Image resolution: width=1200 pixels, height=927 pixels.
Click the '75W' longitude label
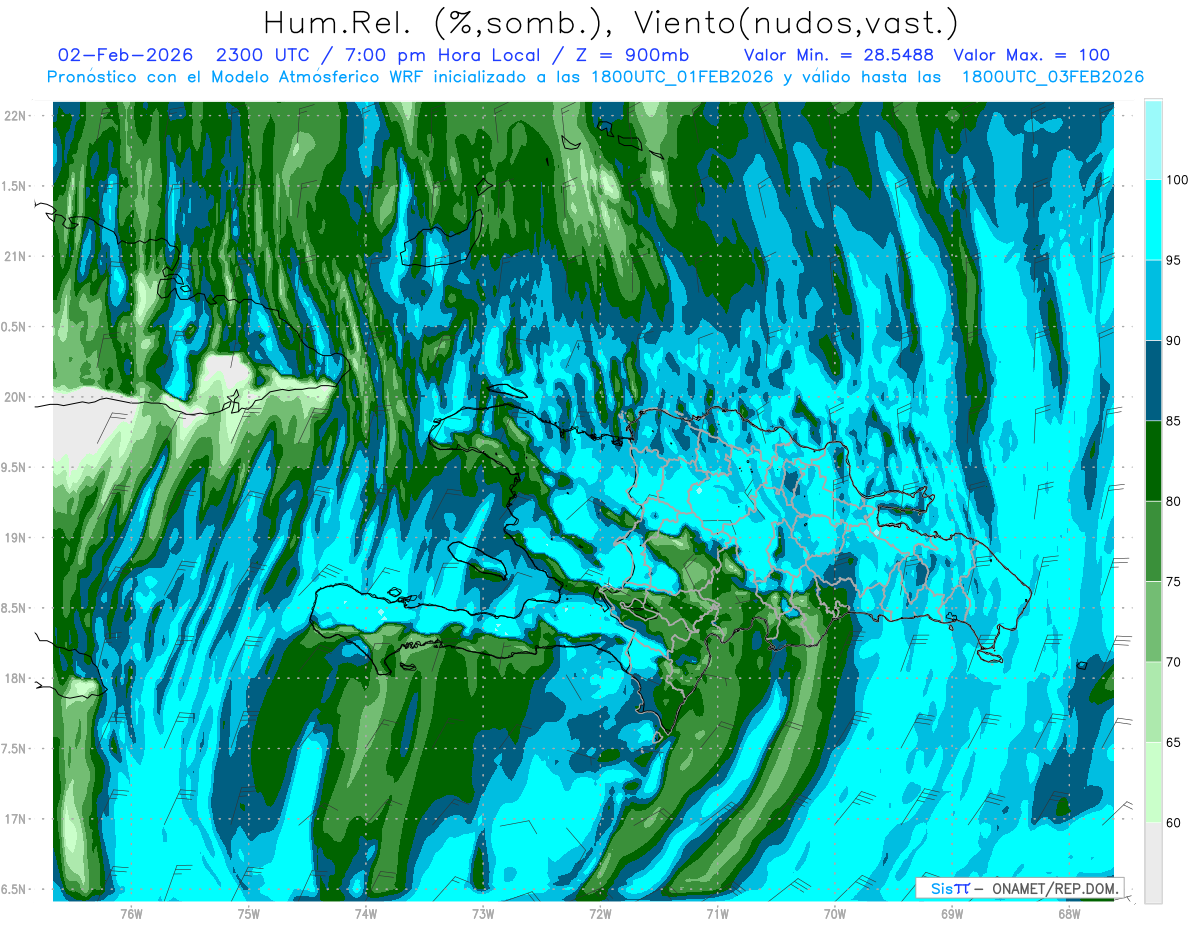(249, 914)
